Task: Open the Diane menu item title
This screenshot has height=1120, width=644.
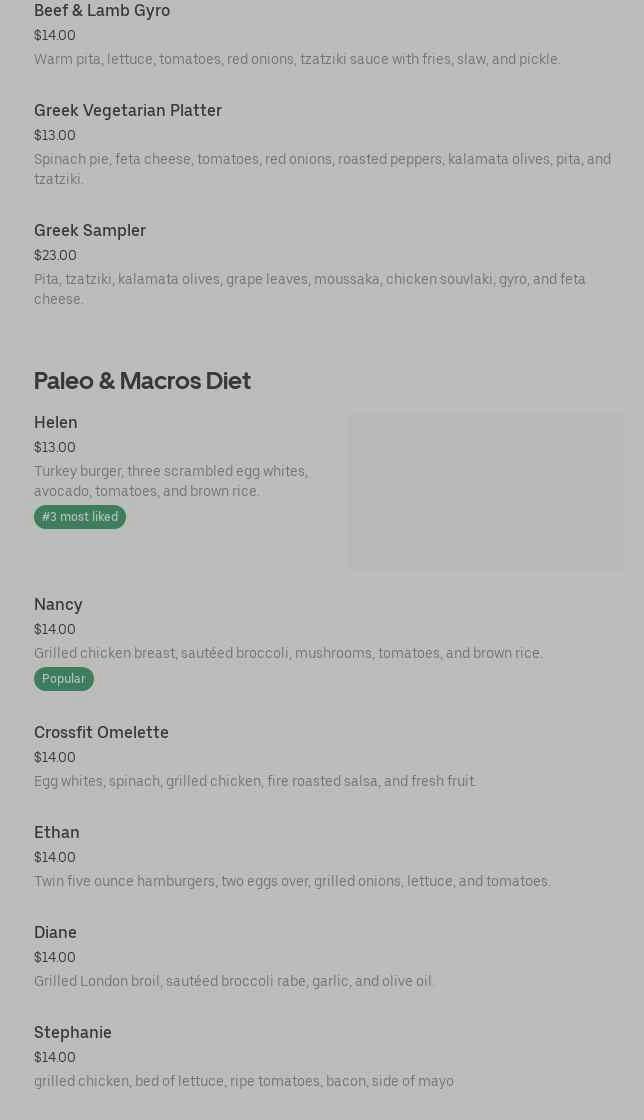Action: tap(55, 932)
